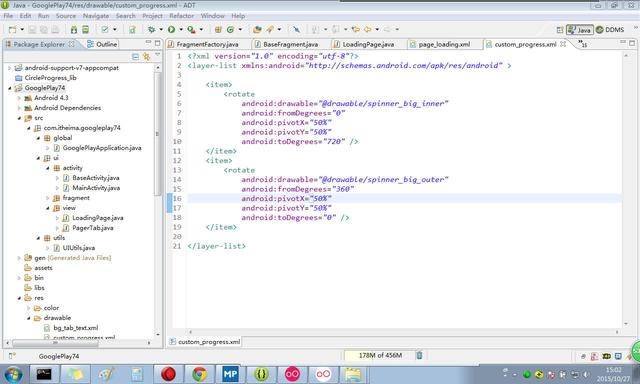Click the Debug bug icon
640x384 pixels.
click(x=151, y=29)
